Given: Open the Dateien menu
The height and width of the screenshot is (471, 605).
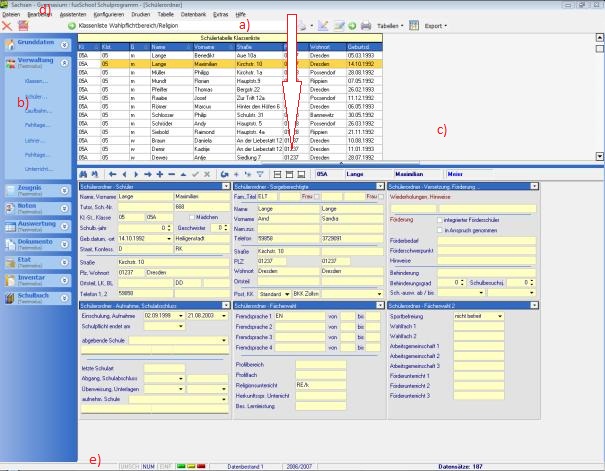Looking at the screenshot, I should click(x=11, y=14).
